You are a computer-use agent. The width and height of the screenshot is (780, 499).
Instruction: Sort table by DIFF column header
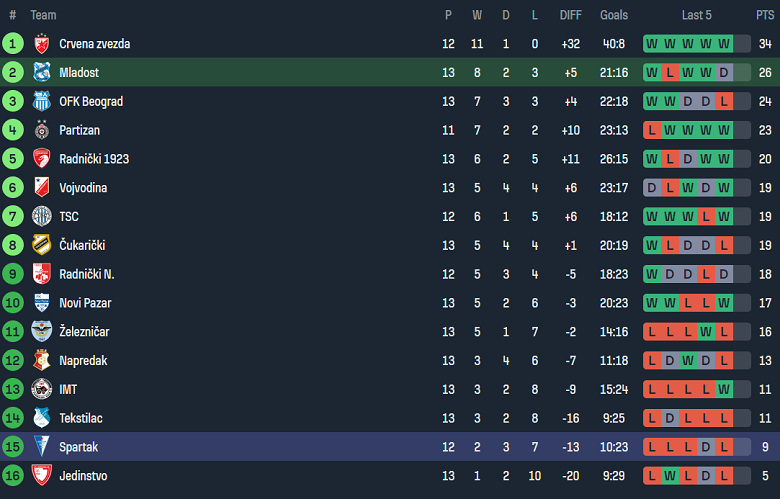click(570, 15)
